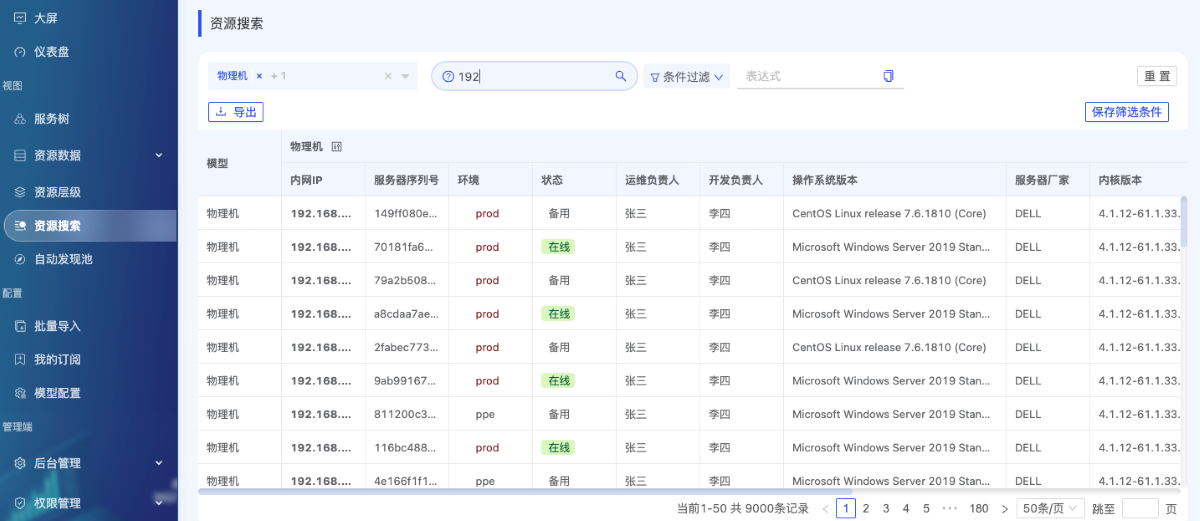Open column settings icon next to 物理机 header
The width and height of the screenshot is (1200, 521).
tap(337, 147)
